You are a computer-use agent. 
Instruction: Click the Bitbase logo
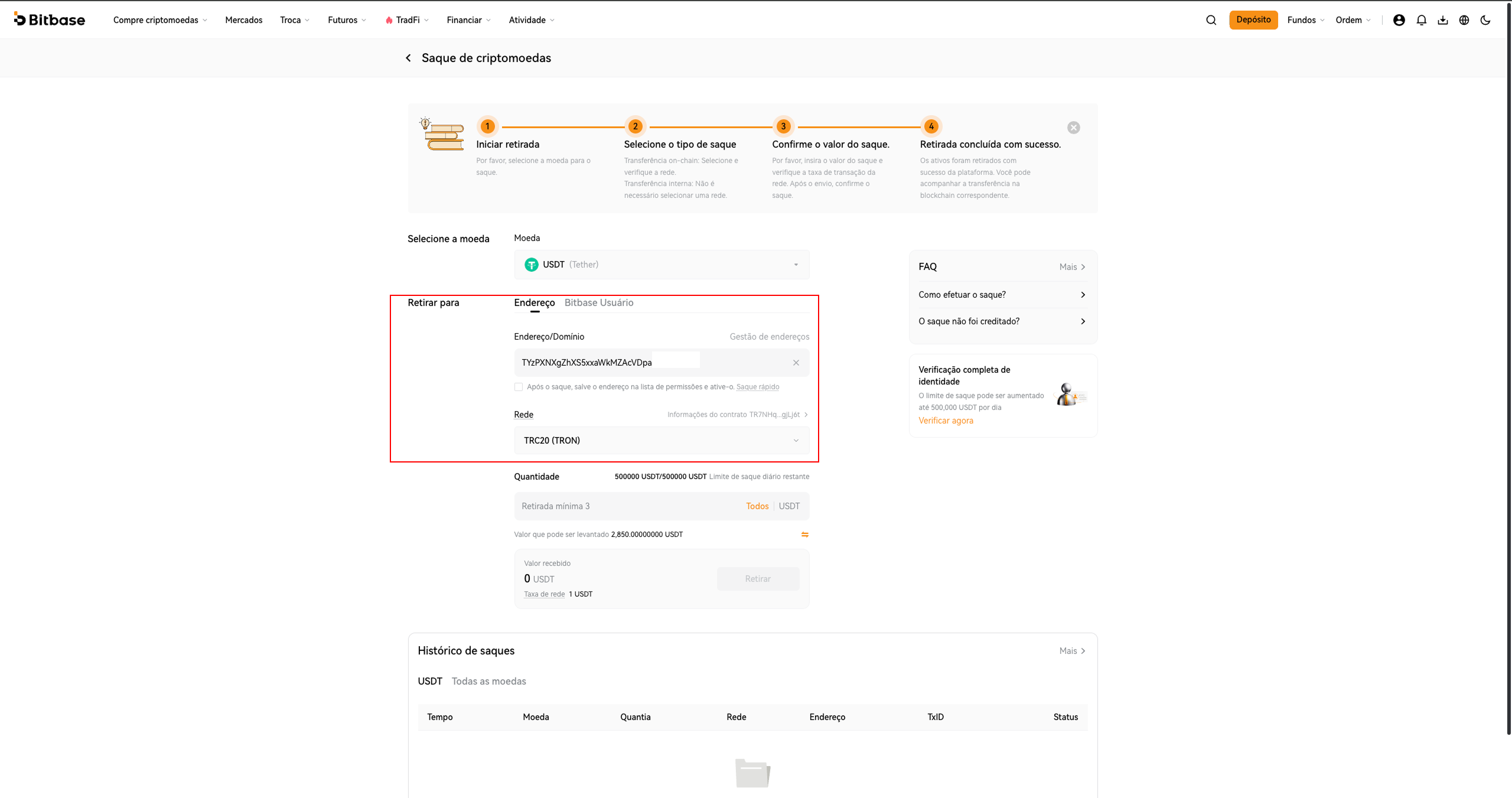[50, 19]
